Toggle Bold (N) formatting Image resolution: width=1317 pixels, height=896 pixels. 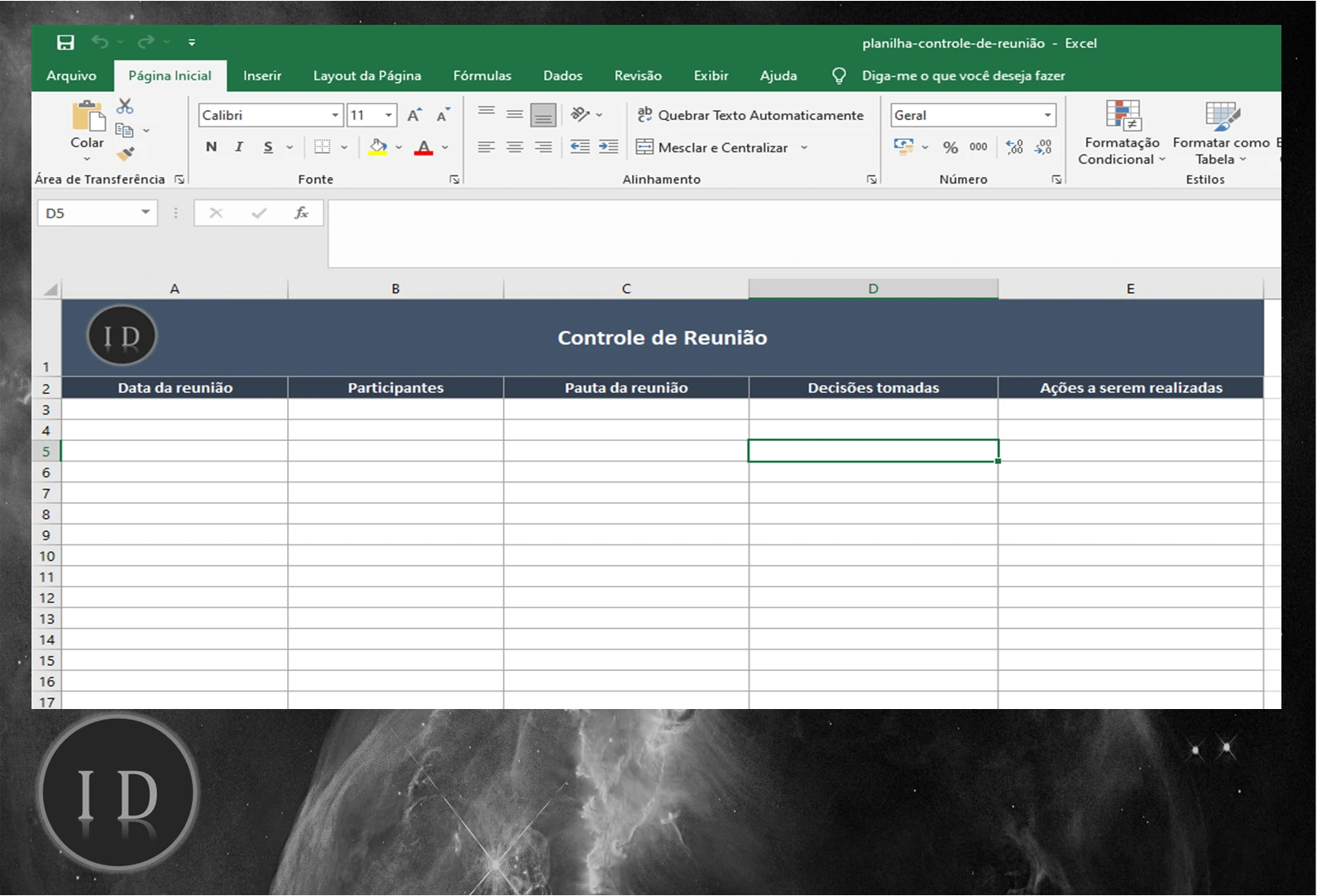211,146
